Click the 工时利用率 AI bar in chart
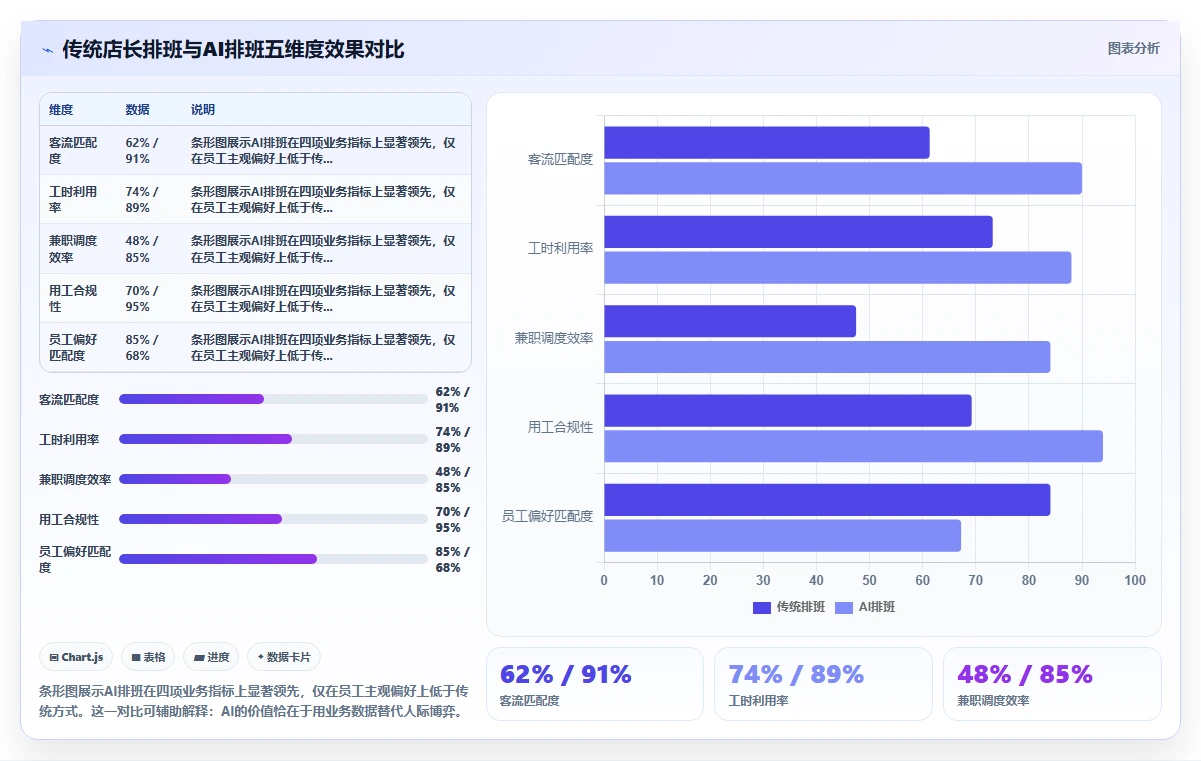 coord(838,267)
